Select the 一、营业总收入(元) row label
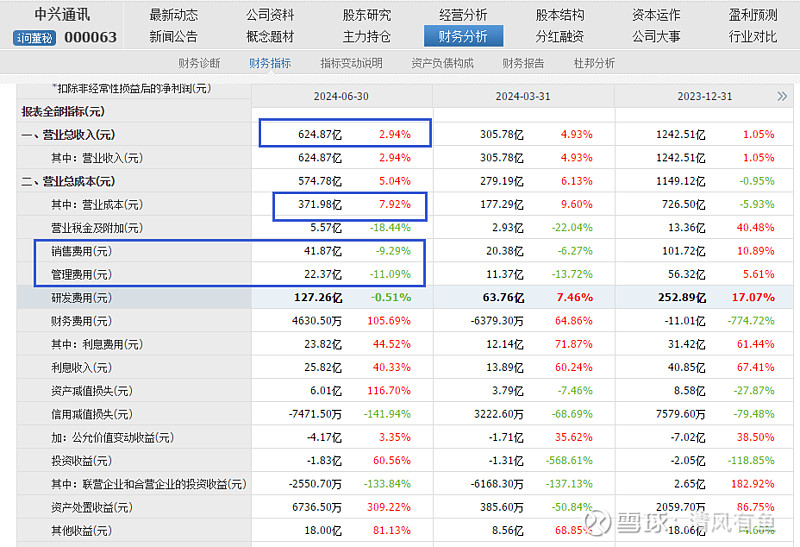 [x=68, y=135]
